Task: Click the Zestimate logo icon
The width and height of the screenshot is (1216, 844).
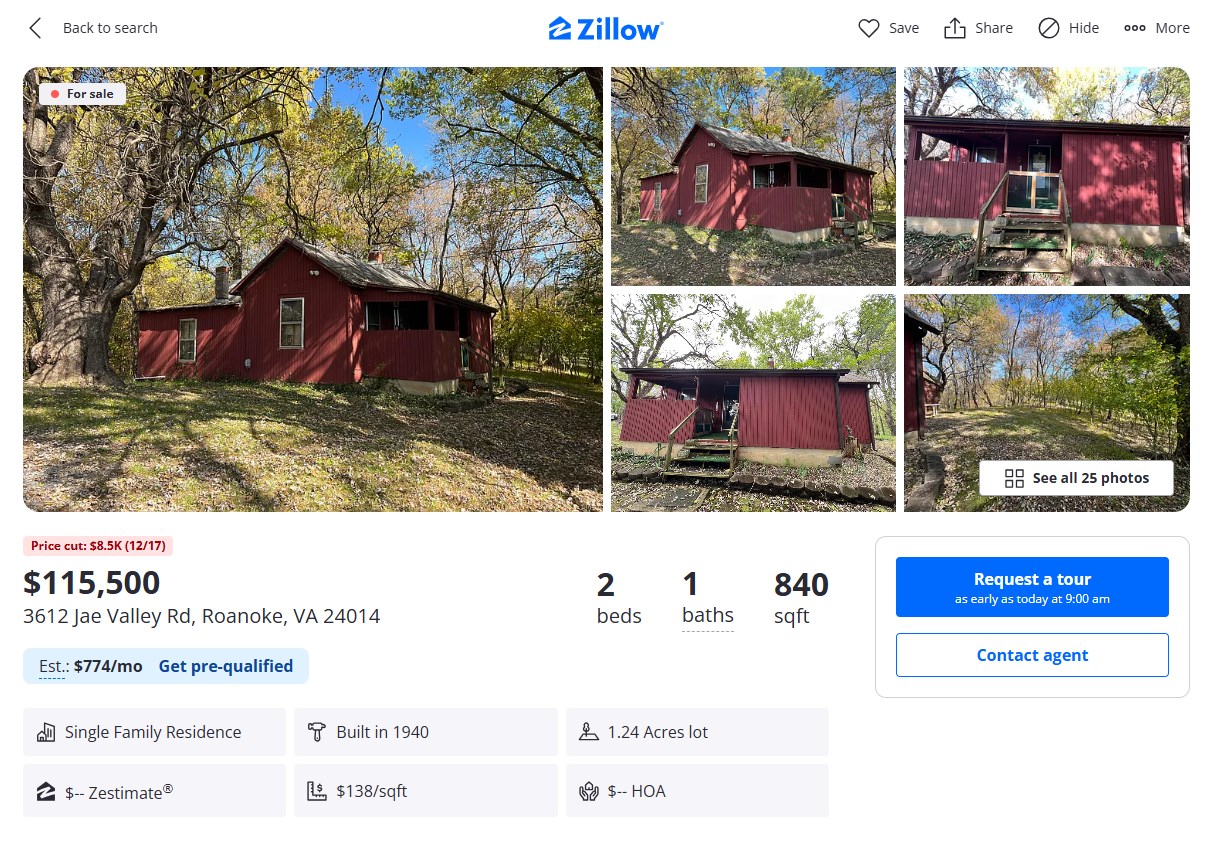Action: [46, 792]
